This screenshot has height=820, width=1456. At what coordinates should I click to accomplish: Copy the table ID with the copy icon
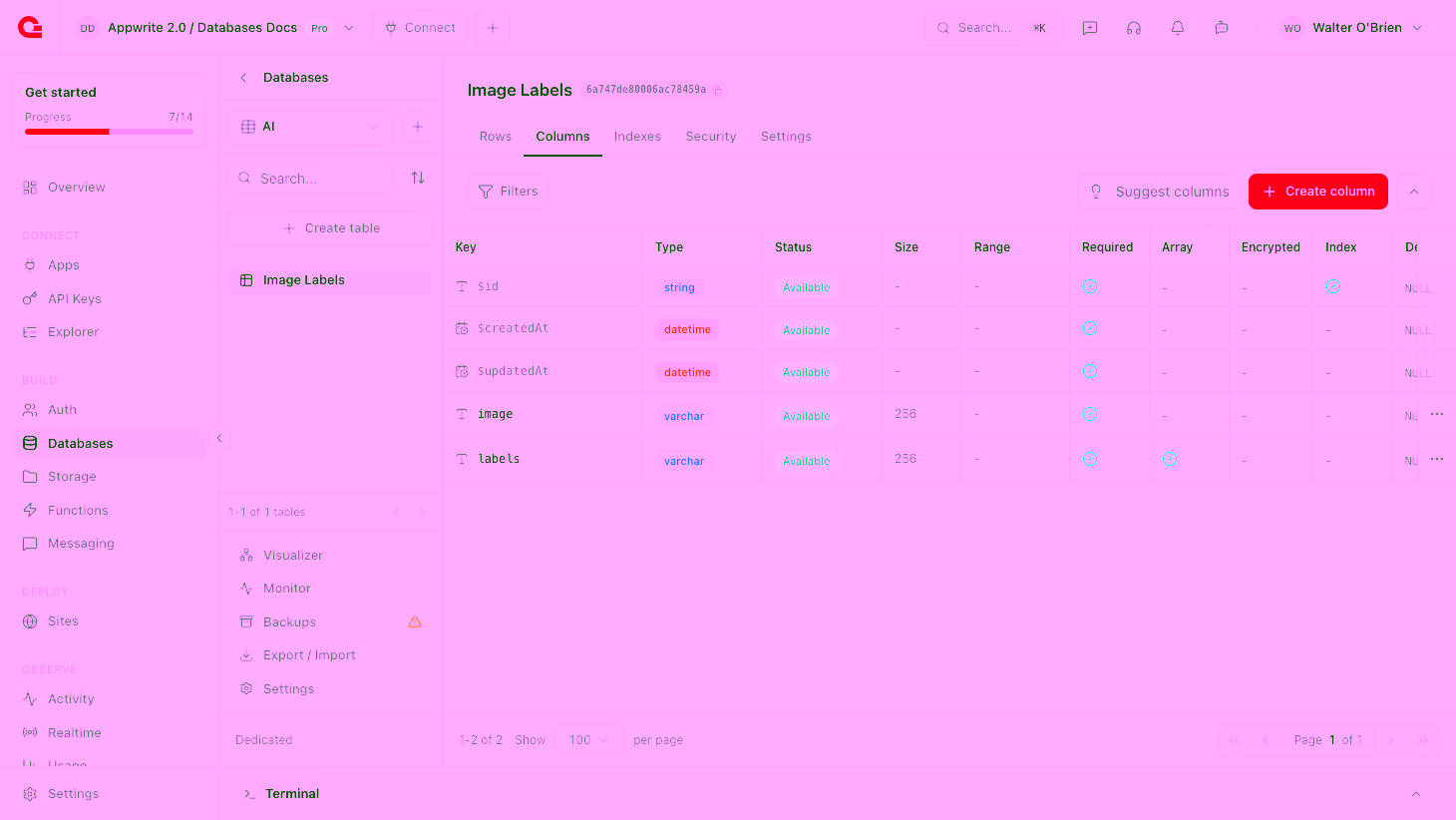pyautogui.click(x=718, y=90)
